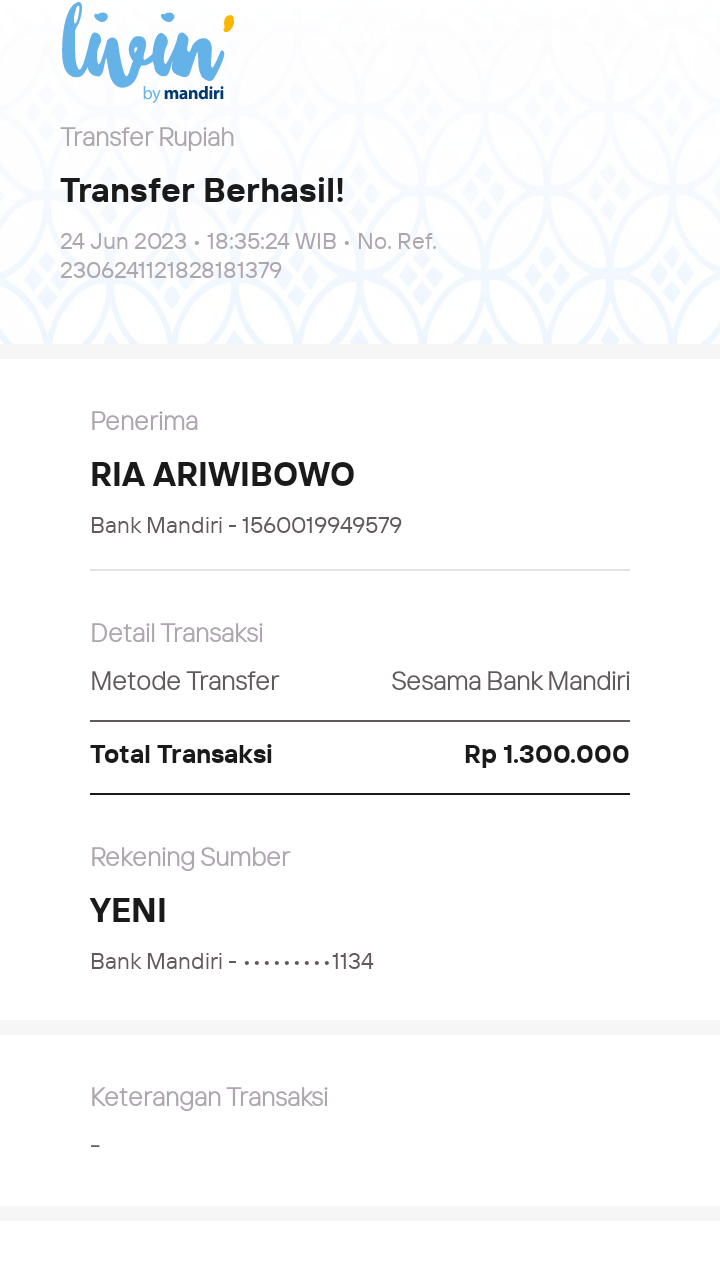Select the Transfer Rupiah heading

tap(147, 137)
